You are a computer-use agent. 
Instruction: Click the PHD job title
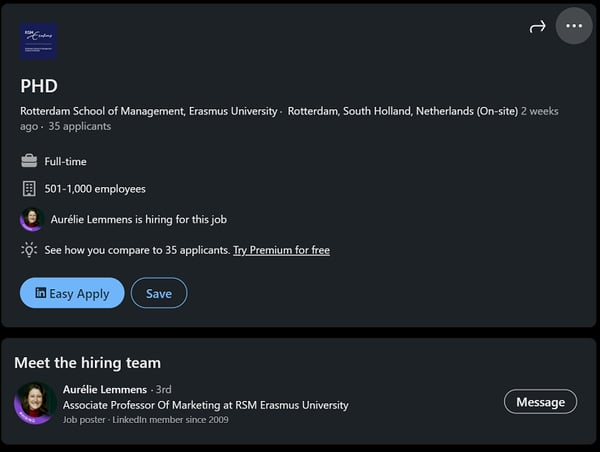(x=39, y=86)
